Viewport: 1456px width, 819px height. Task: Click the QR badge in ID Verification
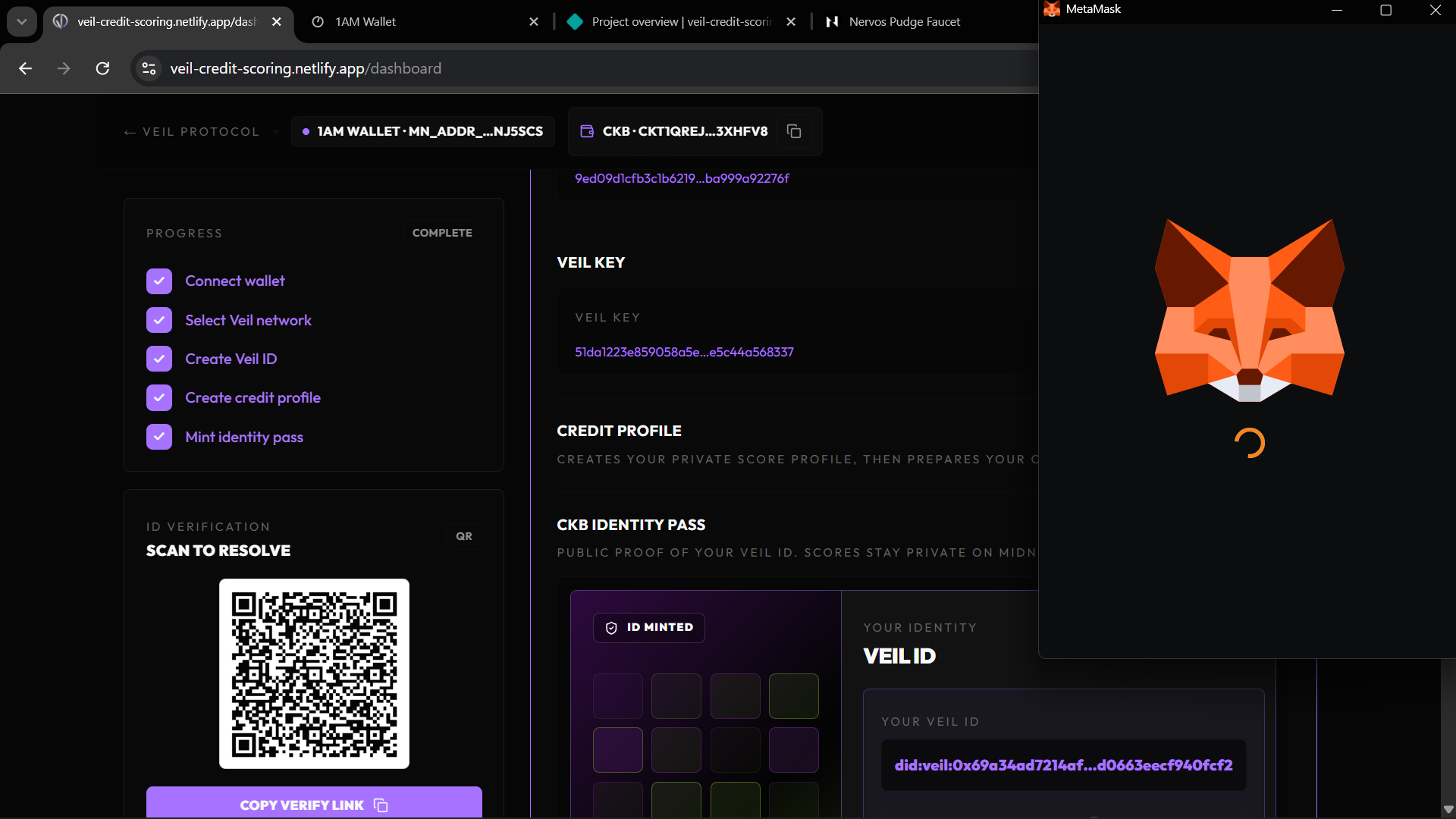(464, 536)
